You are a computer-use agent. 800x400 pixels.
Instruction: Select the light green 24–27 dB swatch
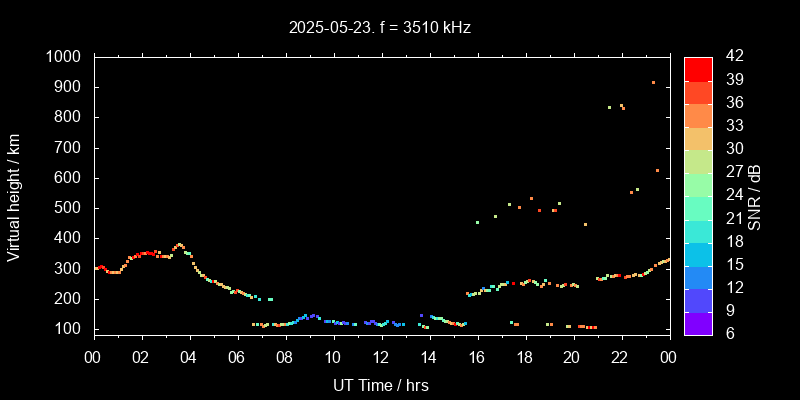pyautogui.click(x=698, y=184)
